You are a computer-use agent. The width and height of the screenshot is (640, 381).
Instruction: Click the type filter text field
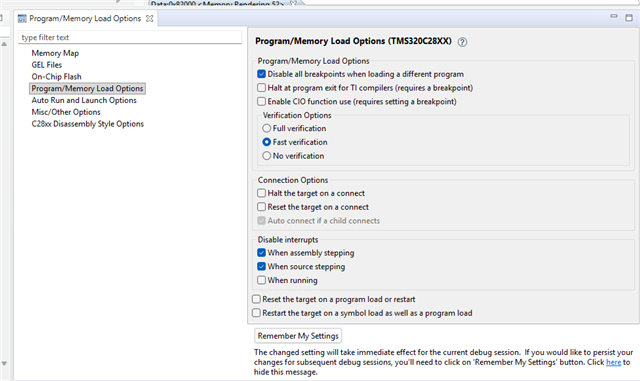[130, 37]
